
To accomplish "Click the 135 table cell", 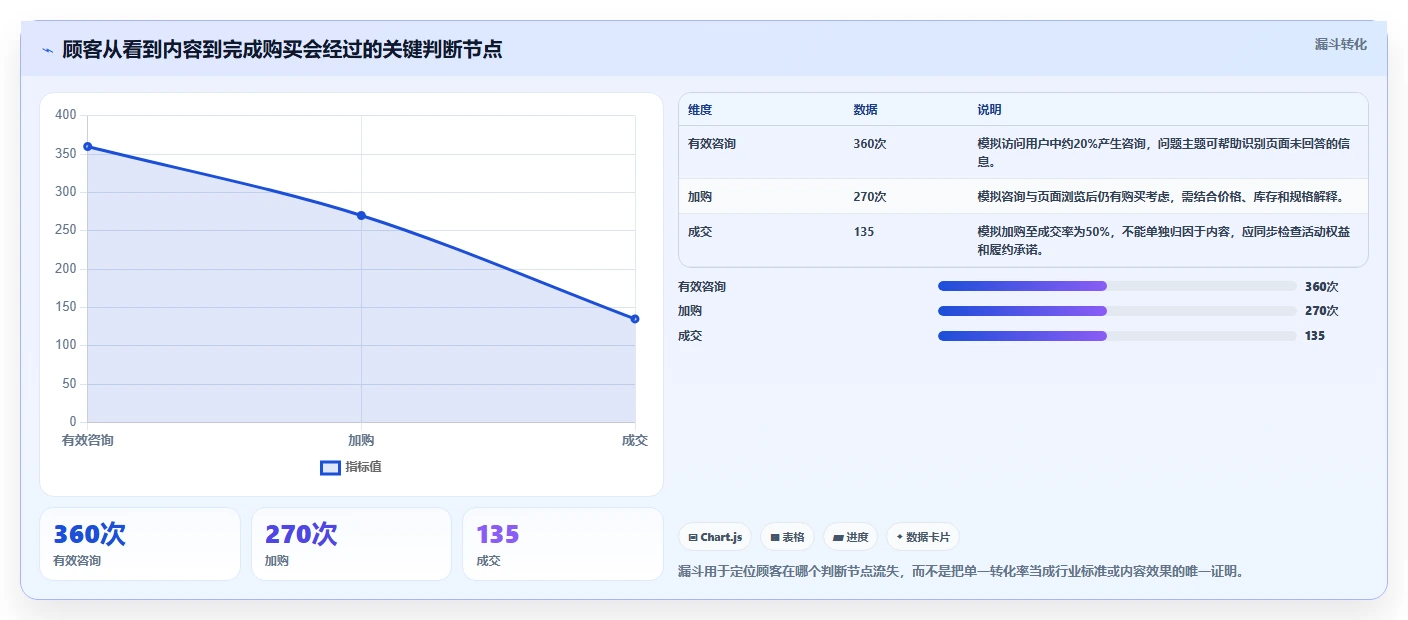I will tap(864, 232).
